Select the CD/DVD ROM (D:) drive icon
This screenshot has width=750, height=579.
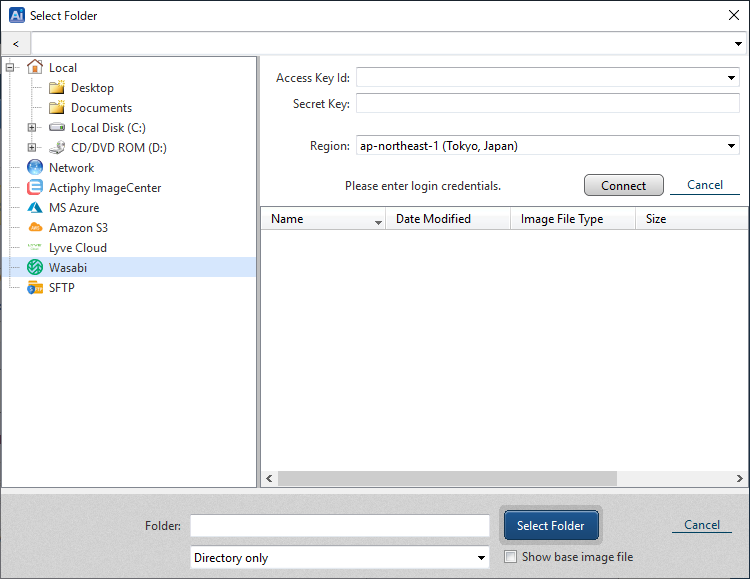point(57,147)
